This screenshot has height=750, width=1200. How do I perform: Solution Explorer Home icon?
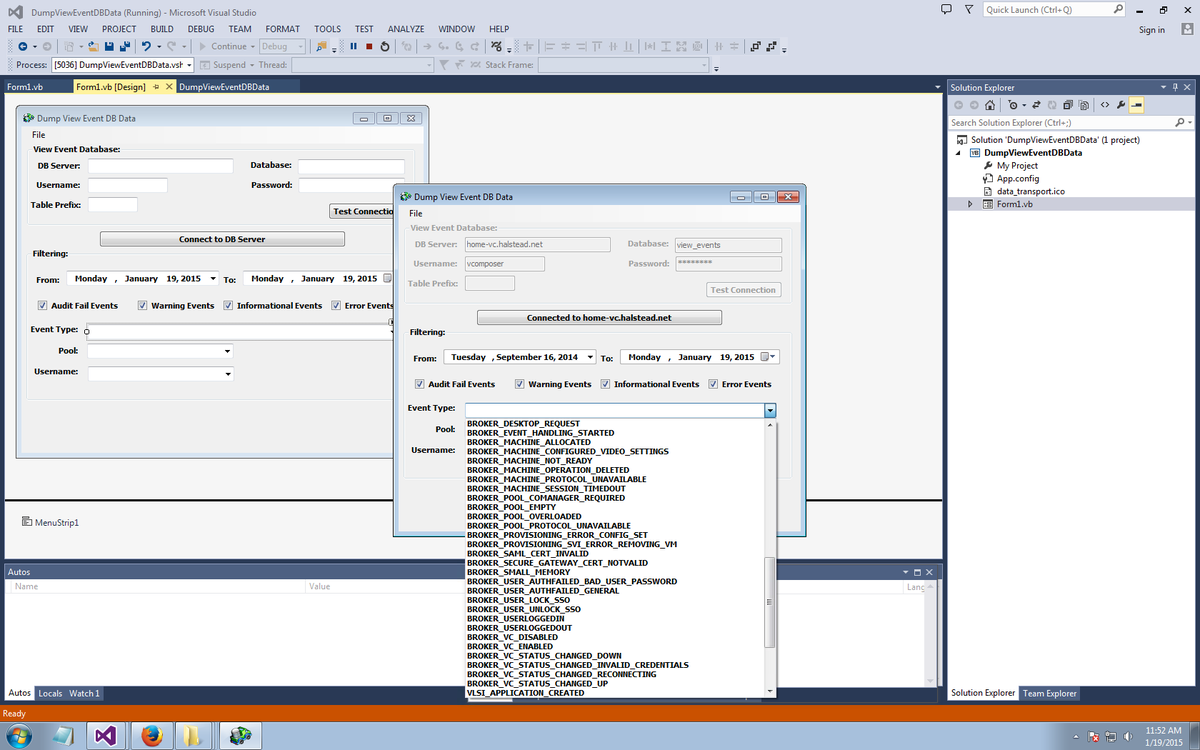pyautogui.click(x=991, y=105)
